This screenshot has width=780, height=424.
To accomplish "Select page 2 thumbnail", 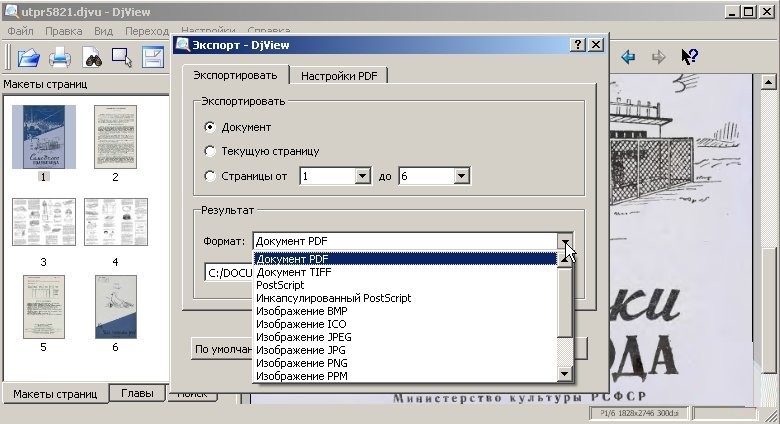I will [x=115, y=137].
